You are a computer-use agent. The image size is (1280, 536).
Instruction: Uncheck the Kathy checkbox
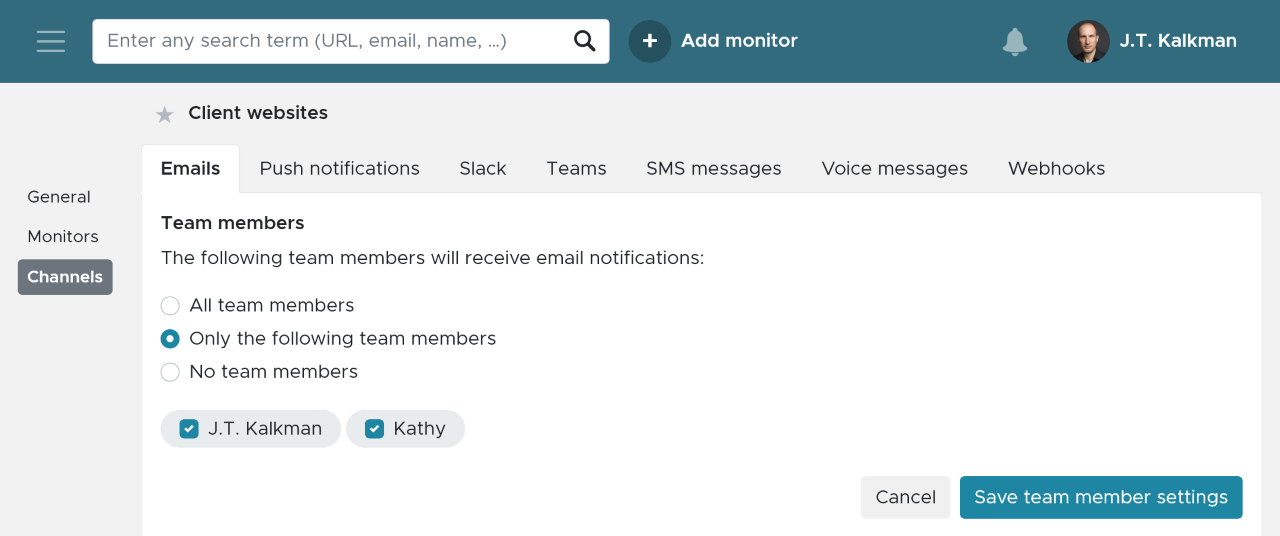coord(374,429)
